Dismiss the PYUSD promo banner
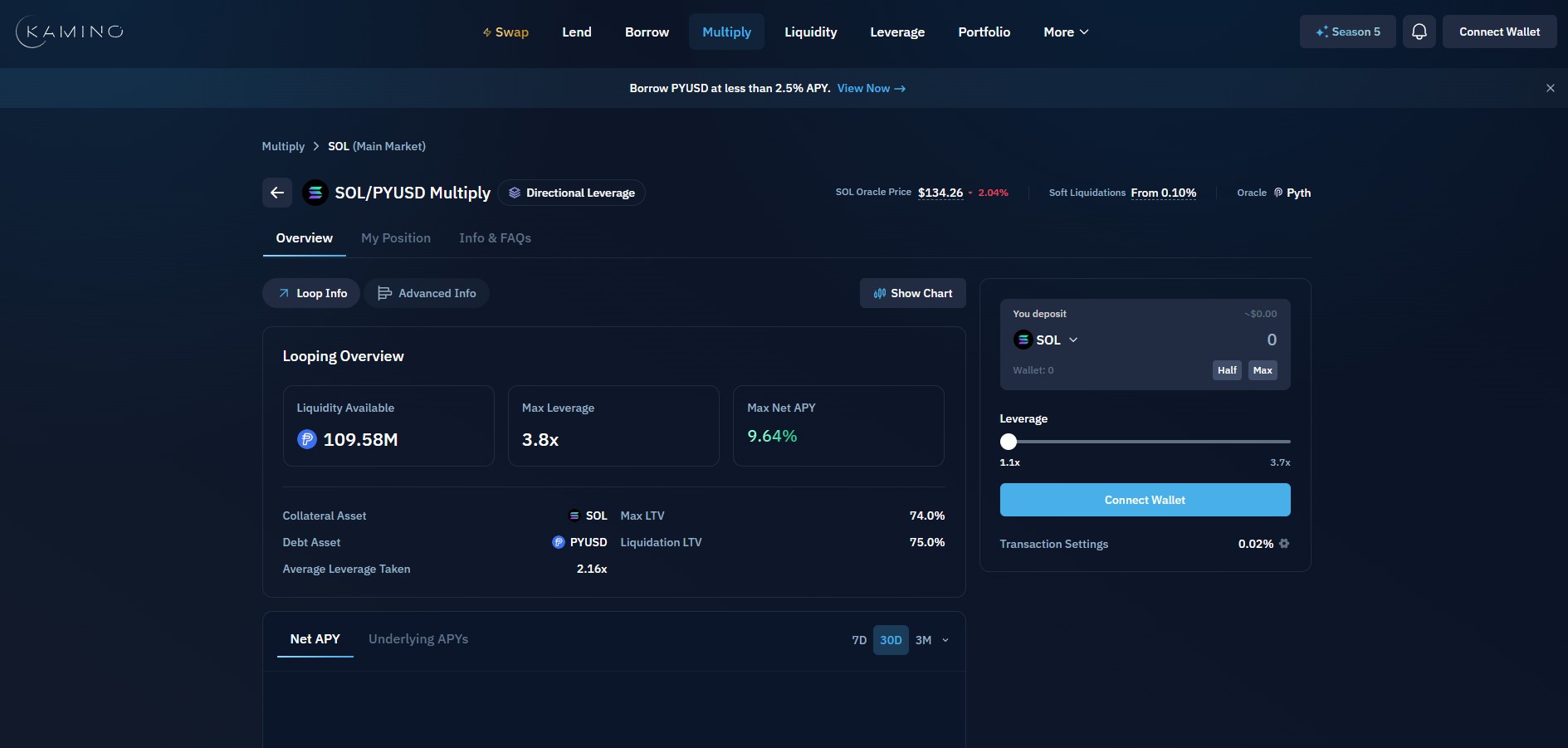Viewport: 1568px width, 748px height. pyautogui.click(x=1550, y=88)
